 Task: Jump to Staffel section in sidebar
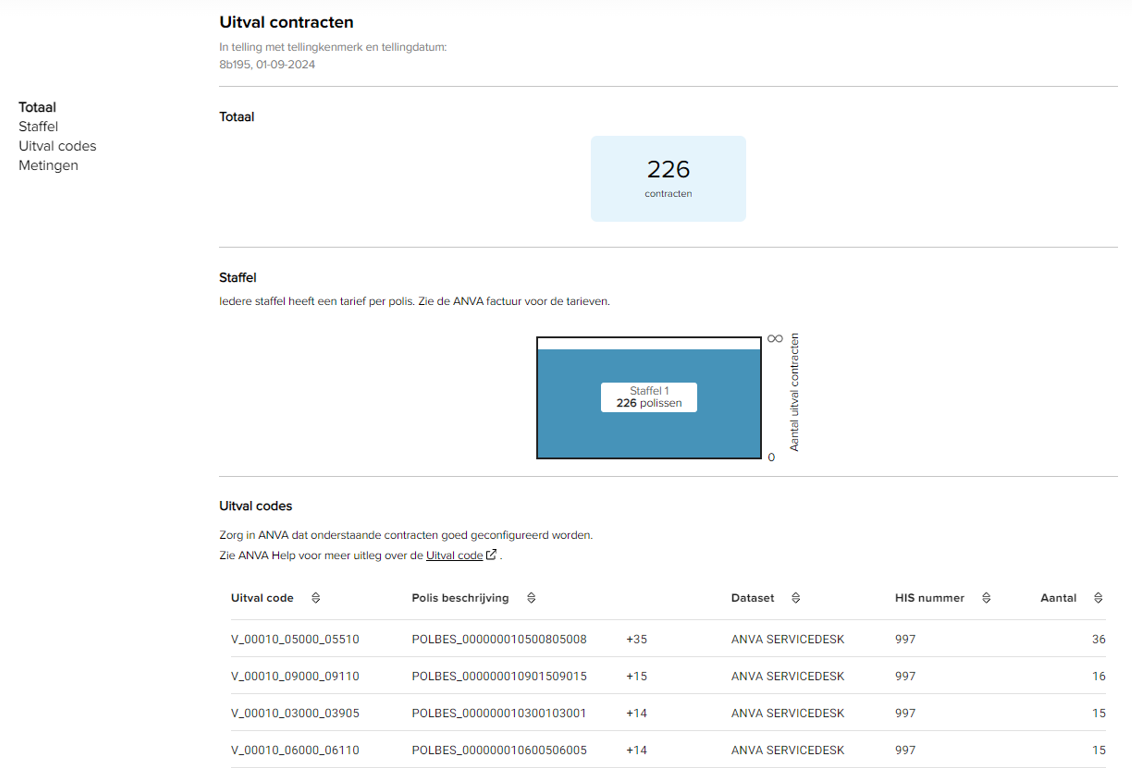pos(38,127)
